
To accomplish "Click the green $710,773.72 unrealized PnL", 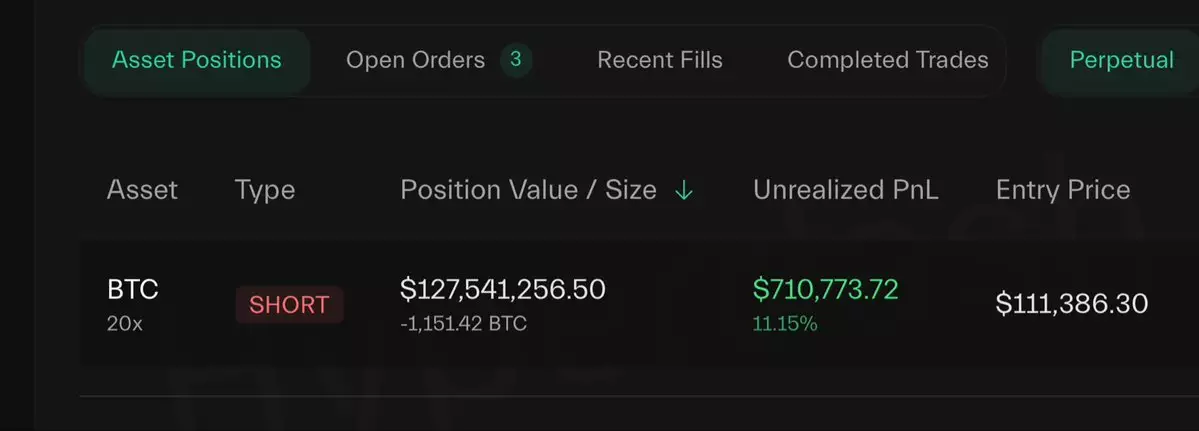I will [x=825, y=290].
